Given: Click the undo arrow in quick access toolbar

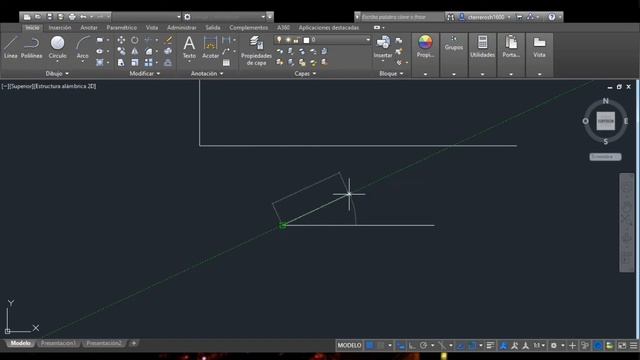Looking at the screenshot, I should point(83,17).
